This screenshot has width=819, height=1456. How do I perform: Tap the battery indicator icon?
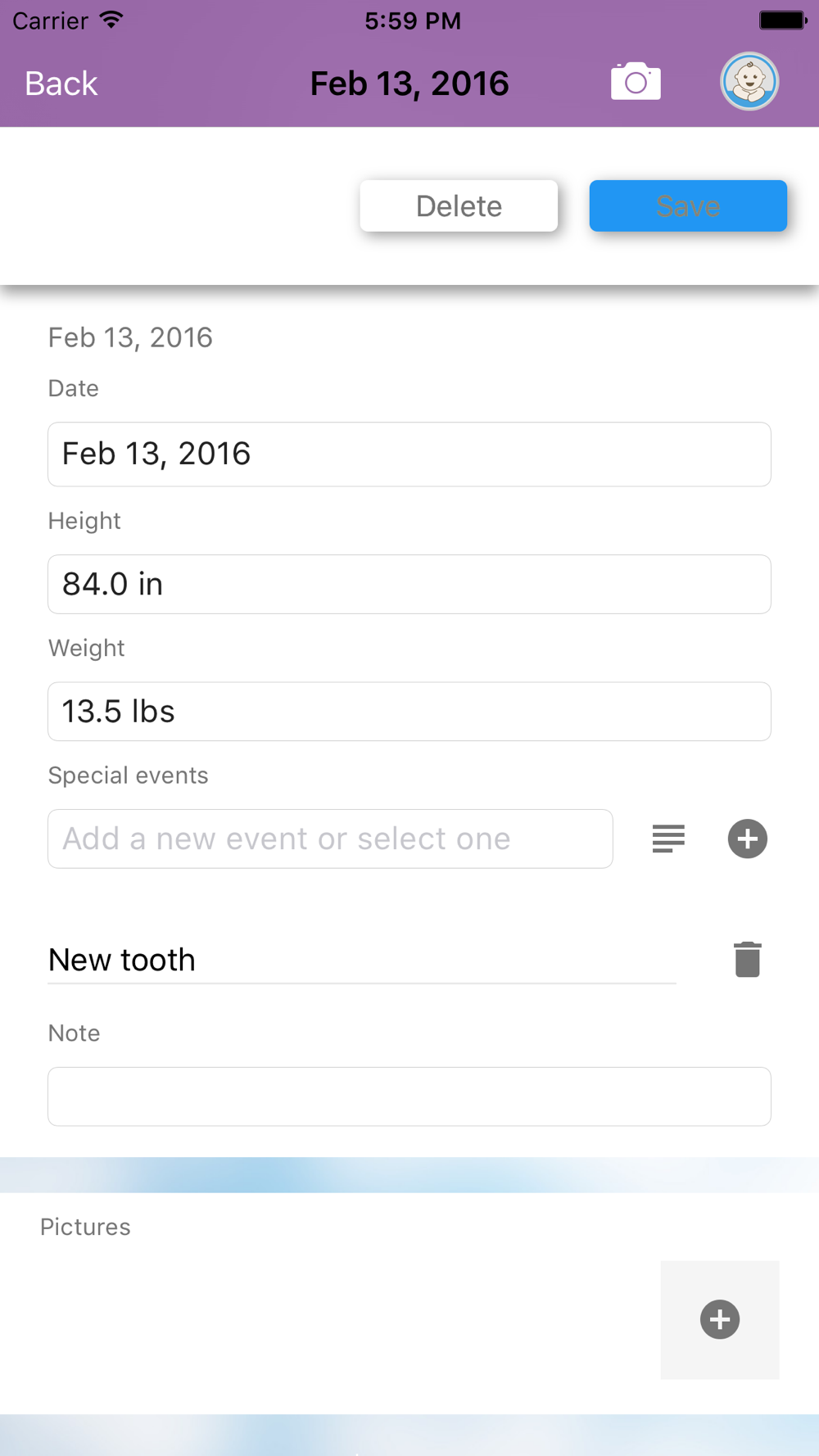[x=782, y=20]
